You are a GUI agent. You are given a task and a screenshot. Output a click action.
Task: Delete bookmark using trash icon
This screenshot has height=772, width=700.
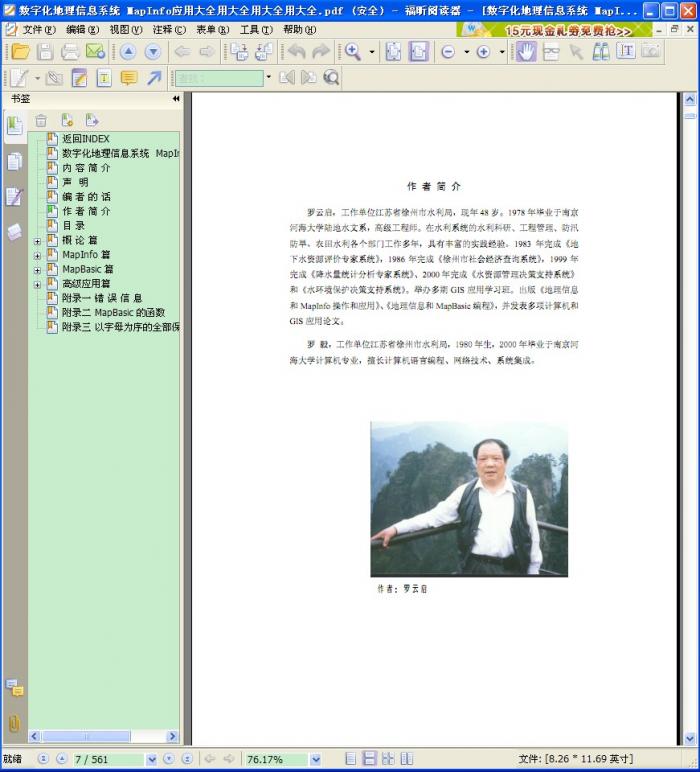[x=41, y=120]
